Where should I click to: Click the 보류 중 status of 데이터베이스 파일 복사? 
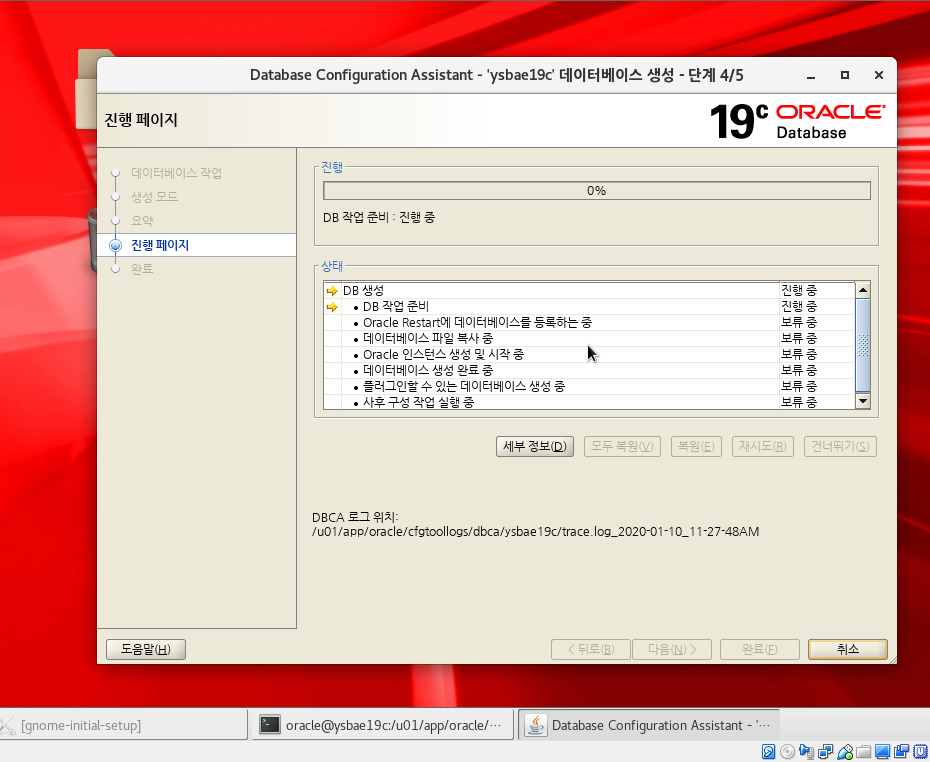[798, 339]
